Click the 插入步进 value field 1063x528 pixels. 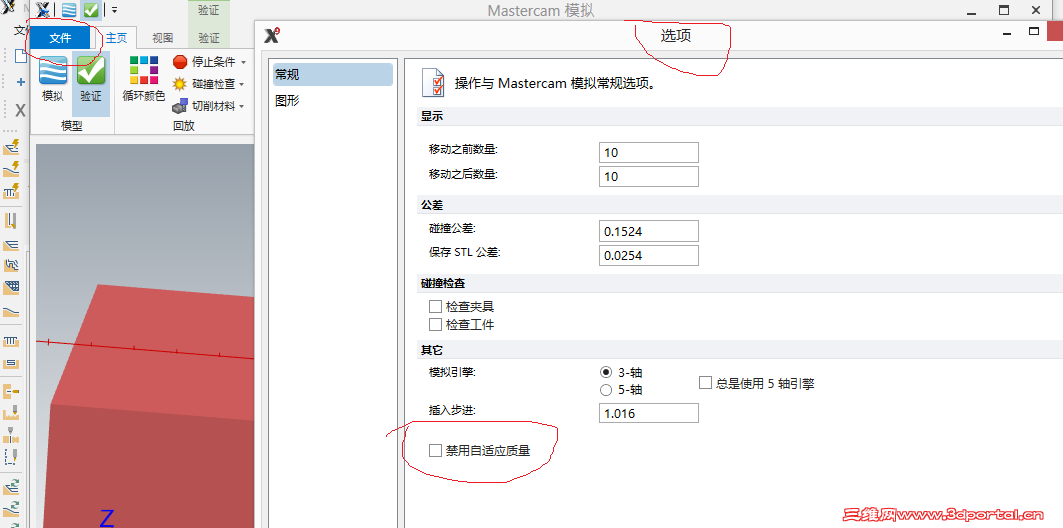(x=649, y=413)
